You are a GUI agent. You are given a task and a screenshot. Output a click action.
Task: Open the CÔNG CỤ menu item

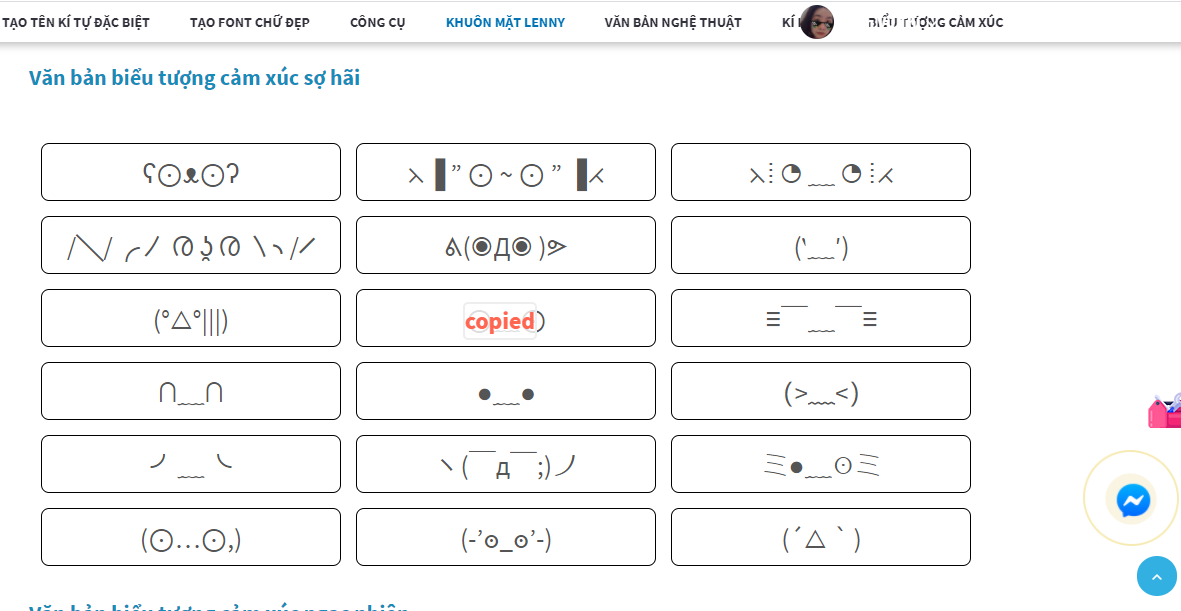point(378,22)
